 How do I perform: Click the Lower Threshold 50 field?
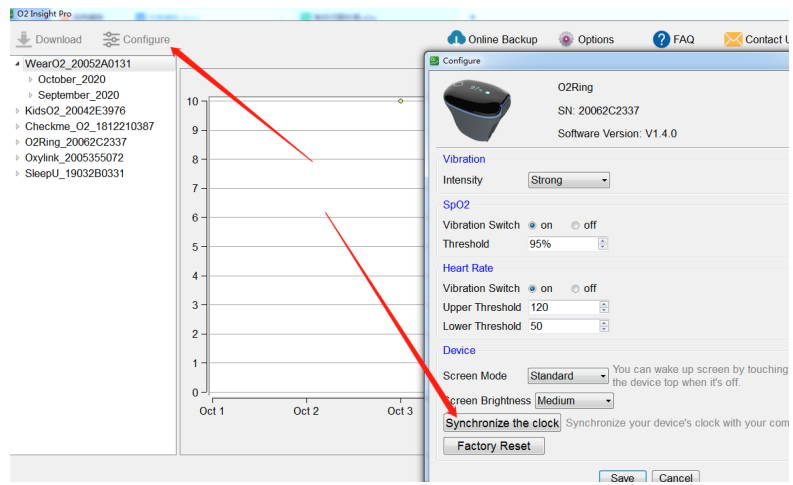pyautogui.click(x=563, y=326)
